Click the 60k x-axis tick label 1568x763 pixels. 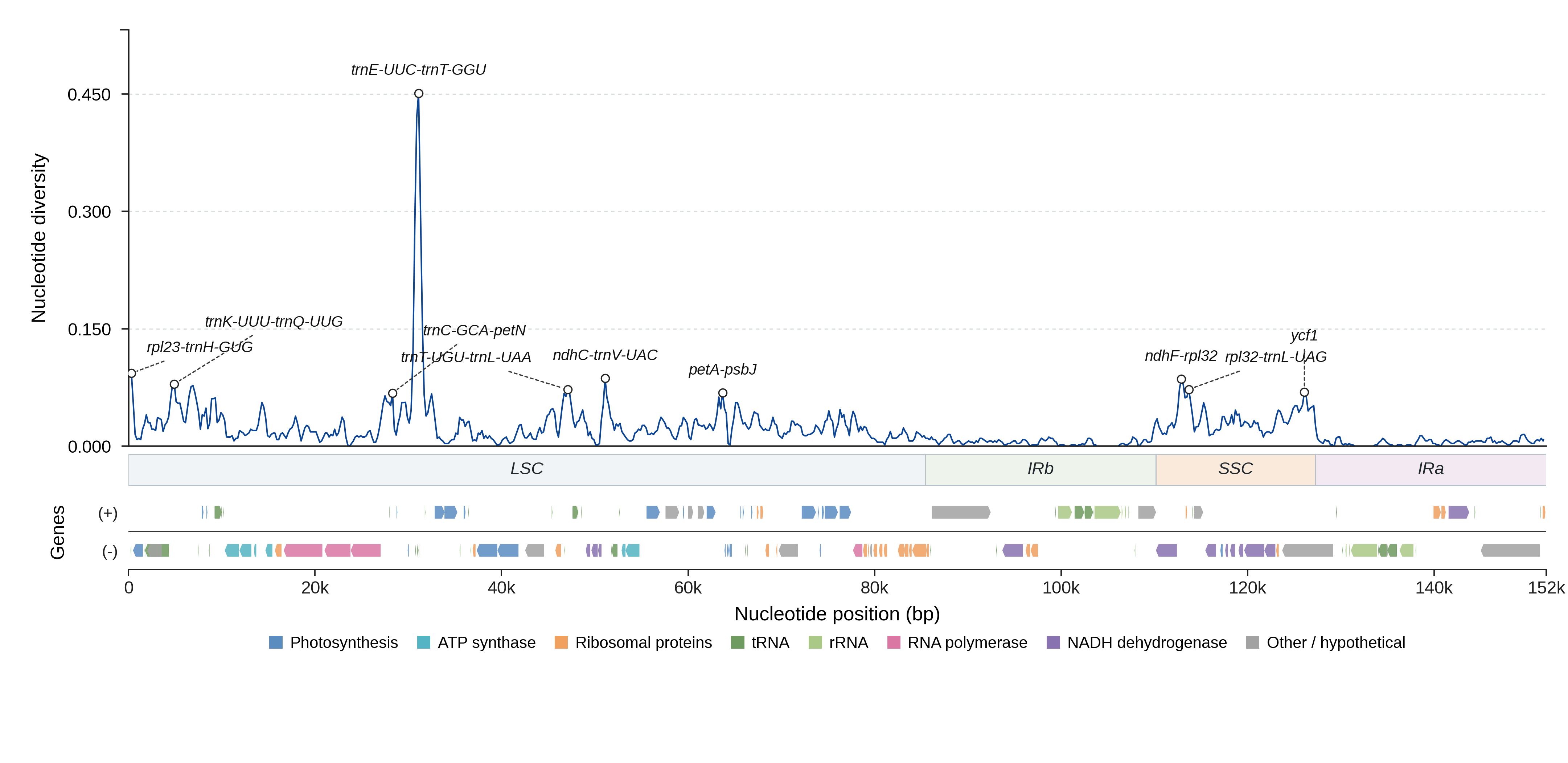688,588
